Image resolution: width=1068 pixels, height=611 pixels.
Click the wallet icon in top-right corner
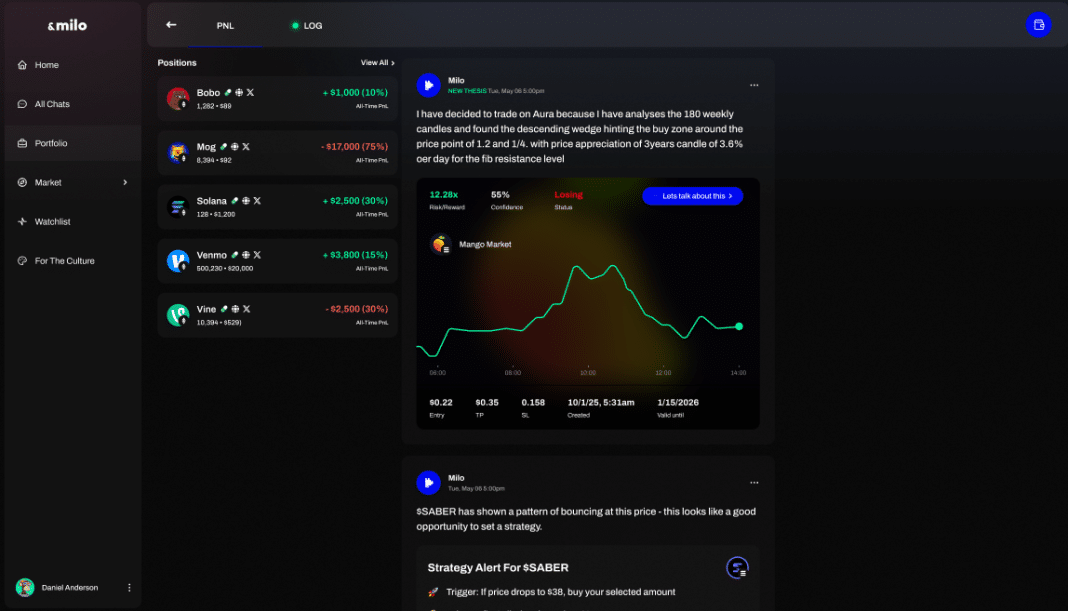pyautogui.click(x=1038, y=25)
